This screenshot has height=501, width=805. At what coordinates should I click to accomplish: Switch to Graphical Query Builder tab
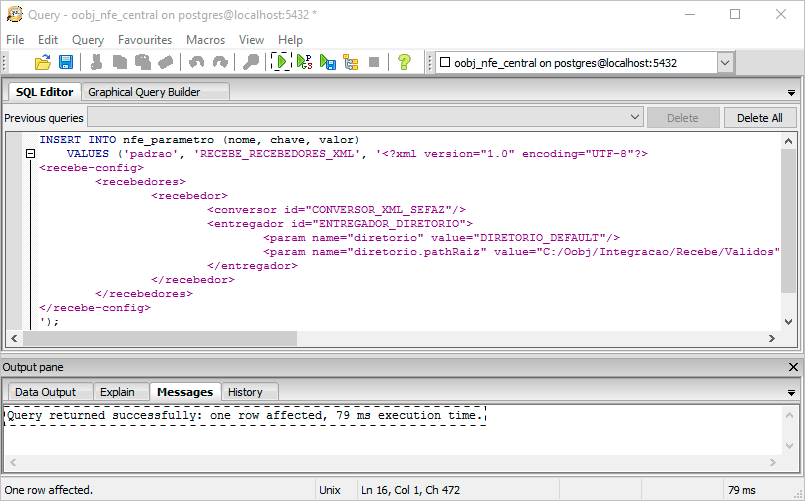tap(155, 92)
